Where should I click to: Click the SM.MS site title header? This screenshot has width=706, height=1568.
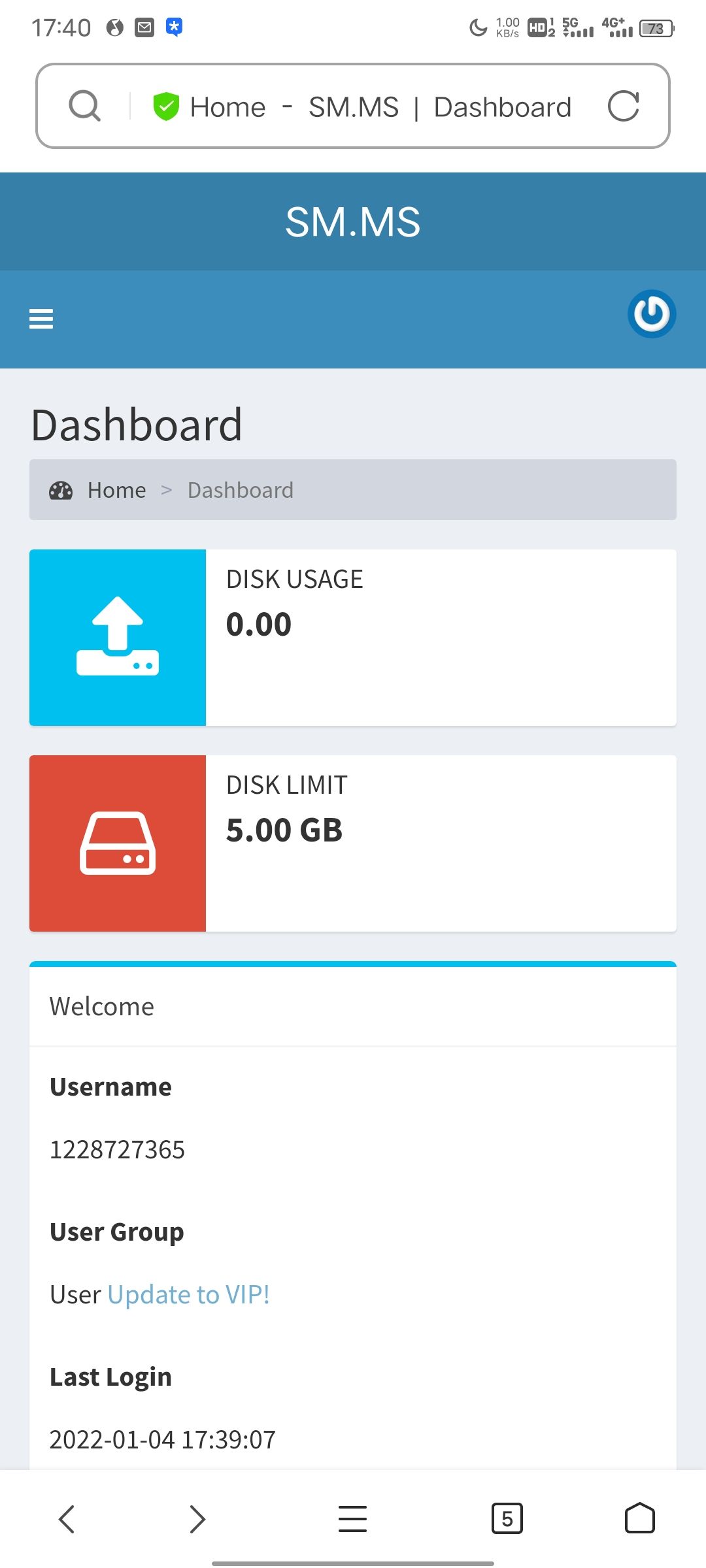[x=353, y=221]
